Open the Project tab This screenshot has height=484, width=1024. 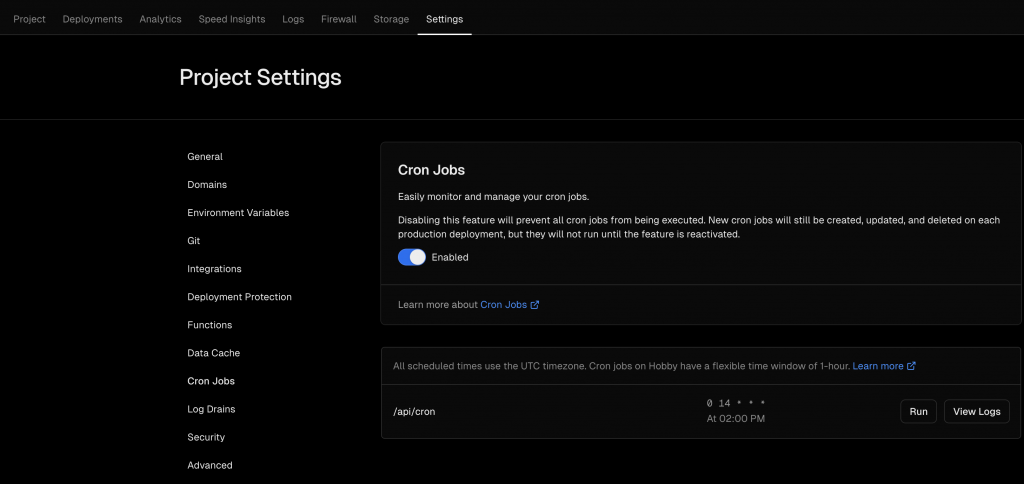pos(29,19)
